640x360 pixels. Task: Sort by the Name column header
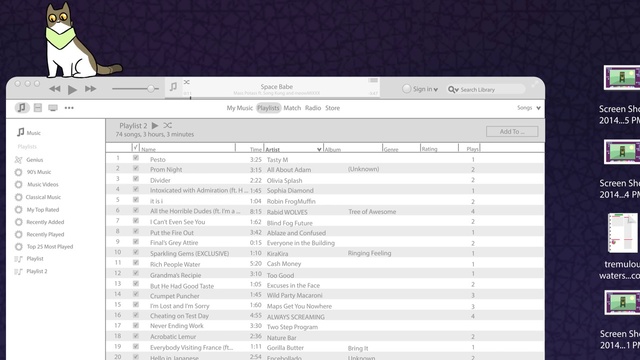[149, 149]
